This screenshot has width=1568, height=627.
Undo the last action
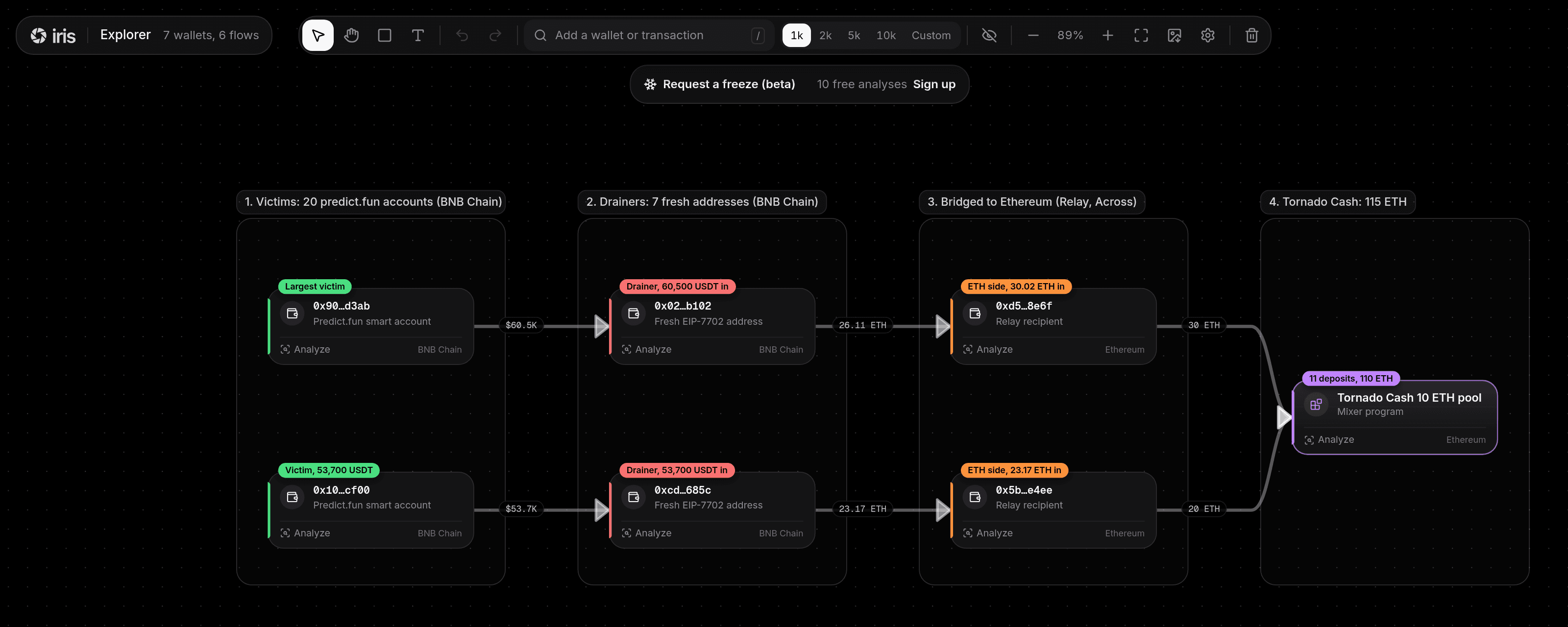click(462, 35)
